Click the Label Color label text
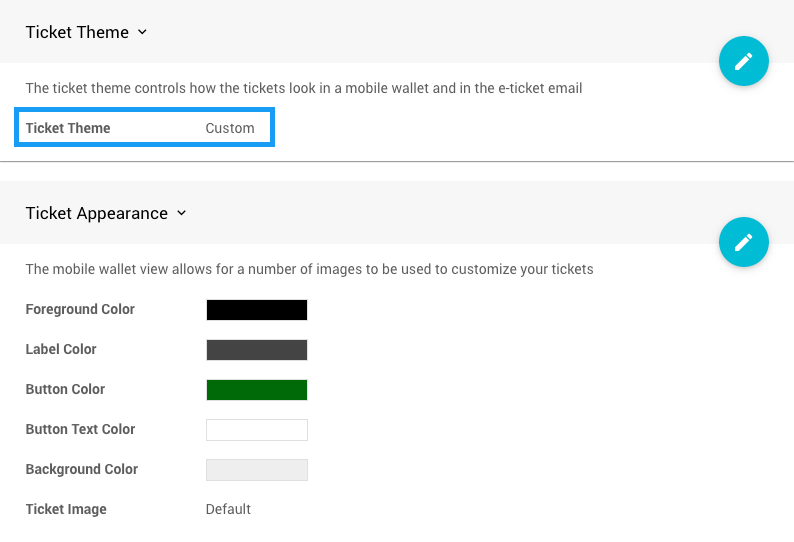This screenshot has height=542, width=794. point(61,349)
